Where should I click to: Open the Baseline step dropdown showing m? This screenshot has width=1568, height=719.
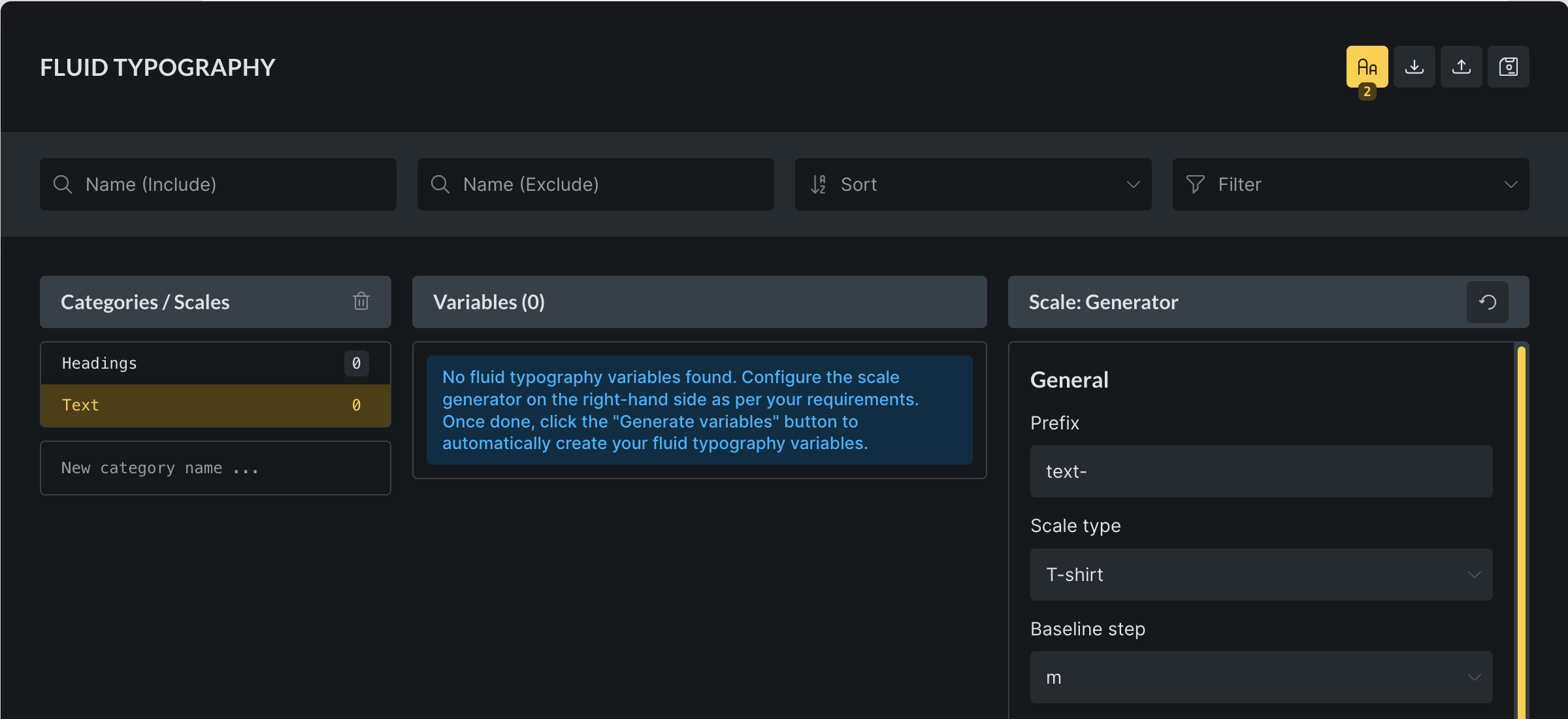pyautogui.click(x=1261, y=677)
